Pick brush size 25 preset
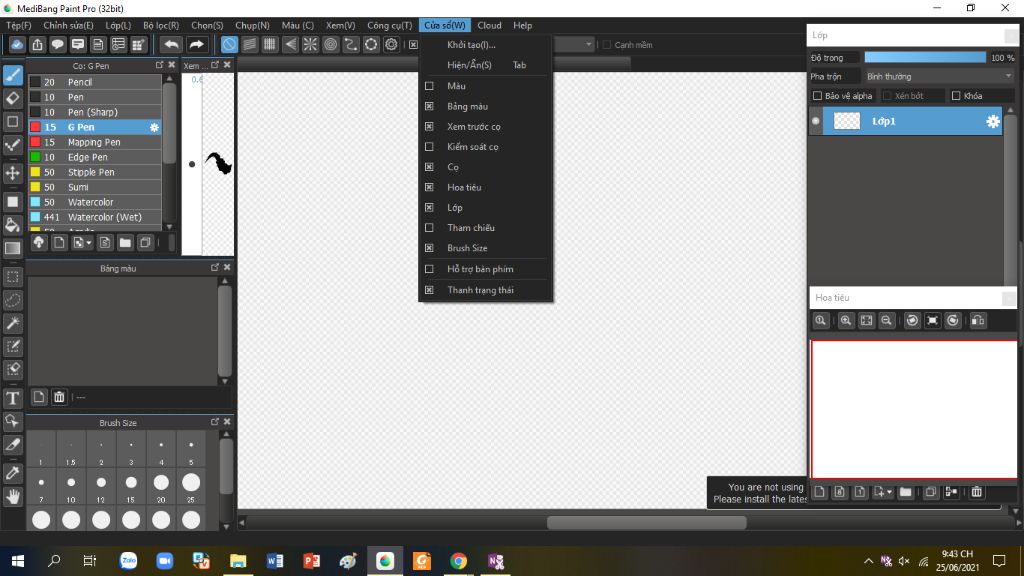The height and width of the screenshot is (576, 1024). [x=191, y=487]
